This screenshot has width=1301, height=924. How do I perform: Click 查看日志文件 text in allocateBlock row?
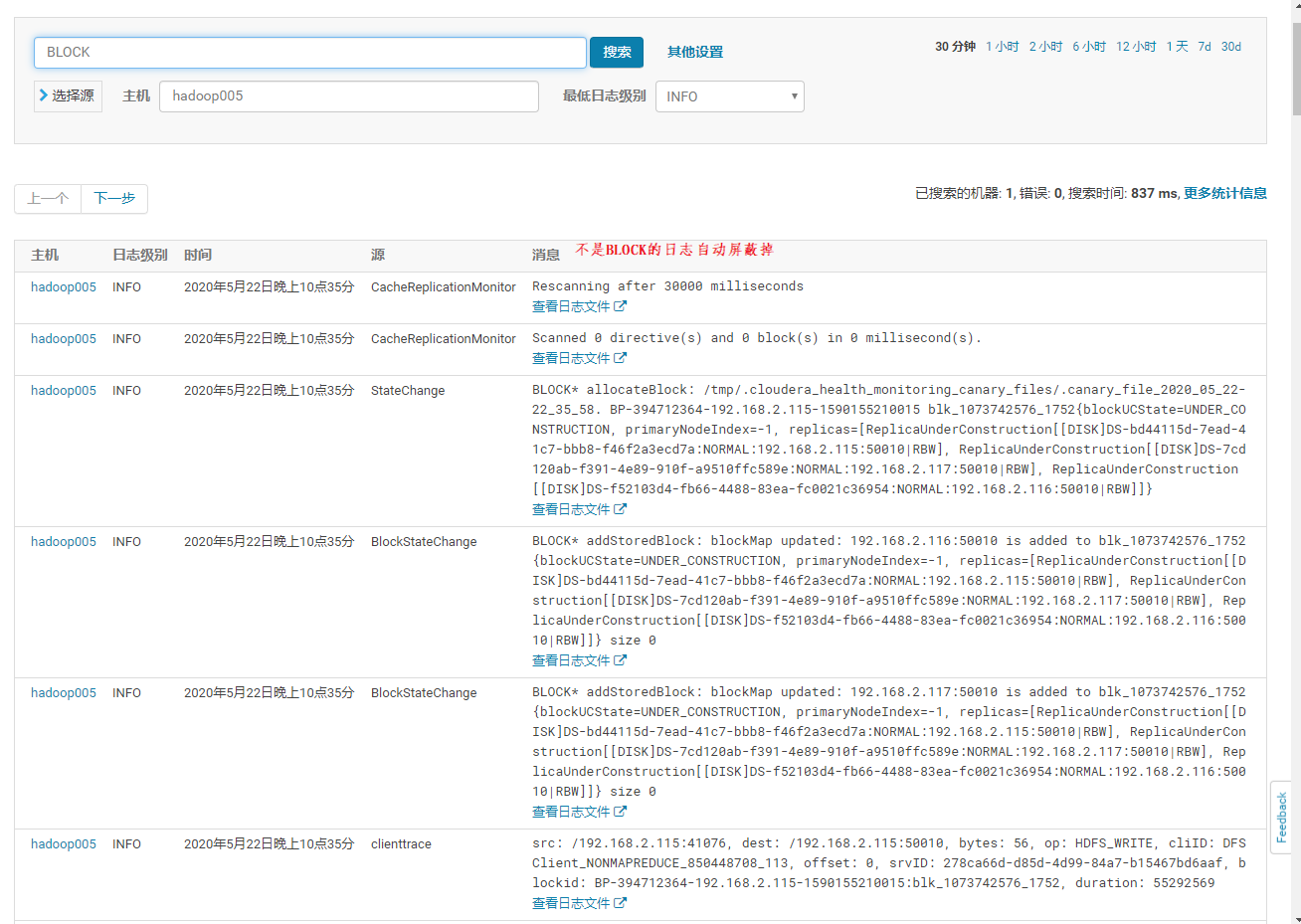tap(571, 509)
